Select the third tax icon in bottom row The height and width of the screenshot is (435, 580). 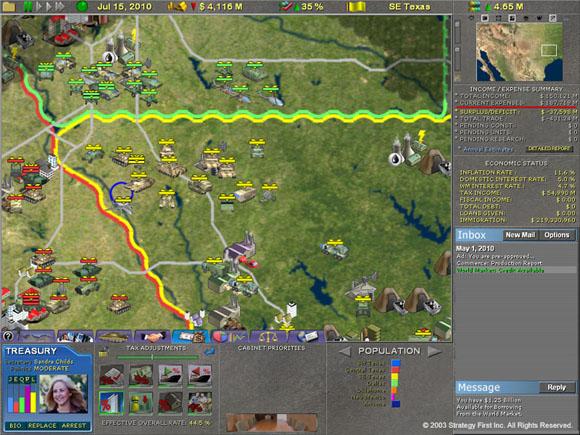[x=170, y=403]
